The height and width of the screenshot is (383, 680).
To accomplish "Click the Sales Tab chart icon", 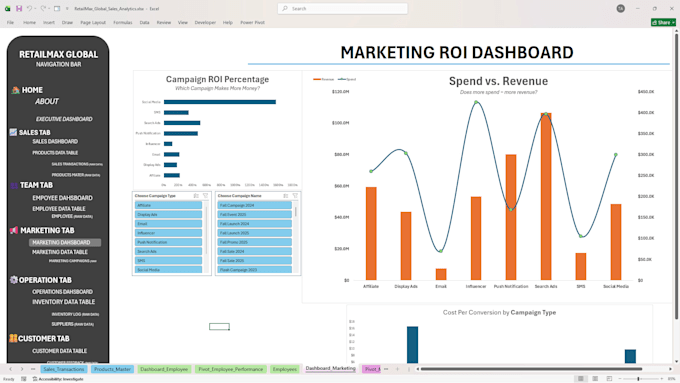I will click(13, 132).
